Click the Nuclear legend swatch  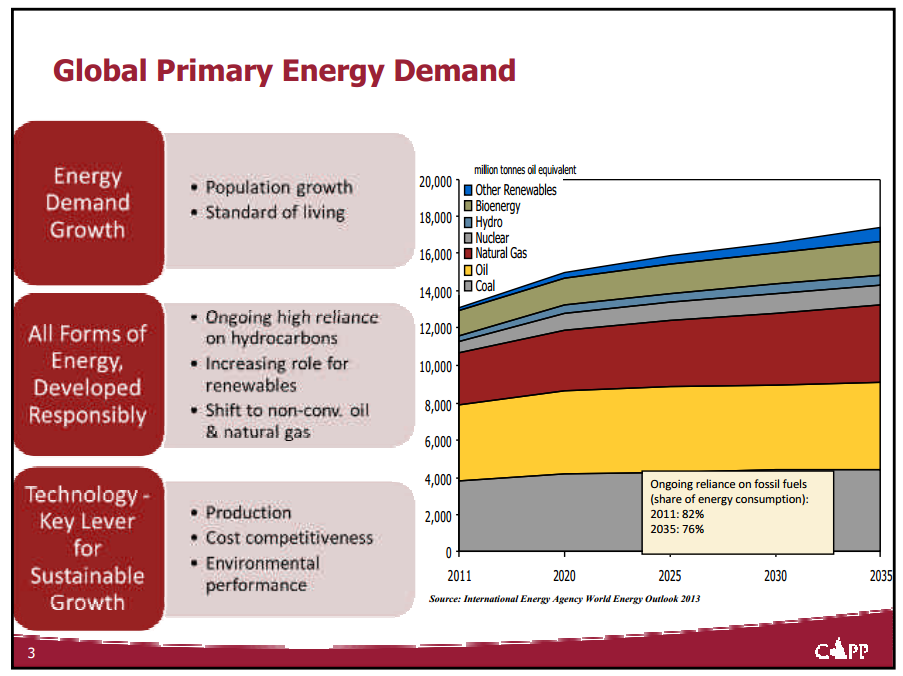point(468,238)
